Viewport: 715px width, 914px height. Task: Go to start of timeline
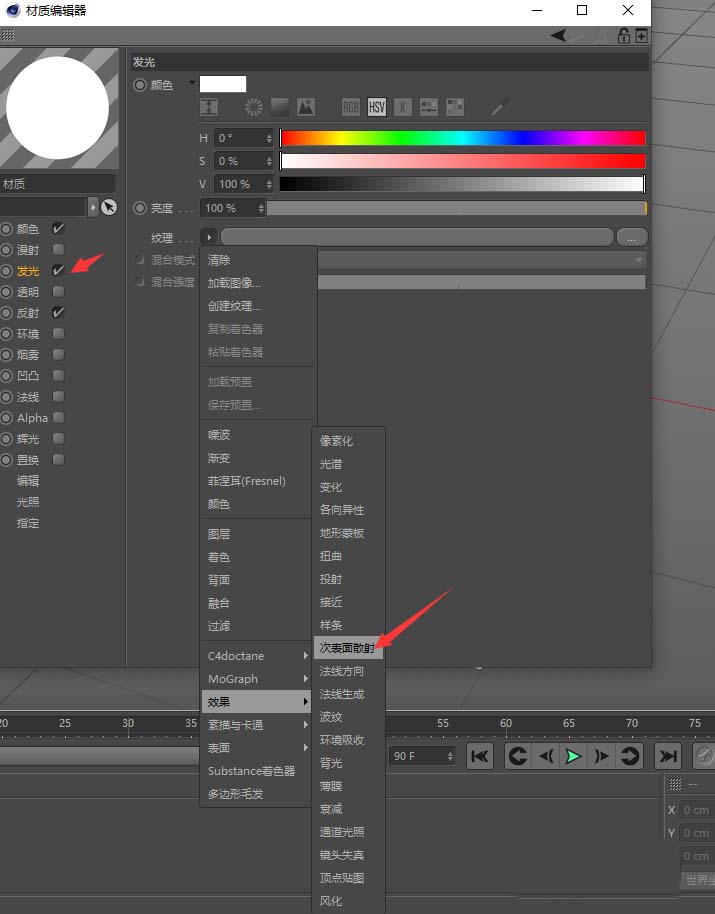click(x=480, y=756)
